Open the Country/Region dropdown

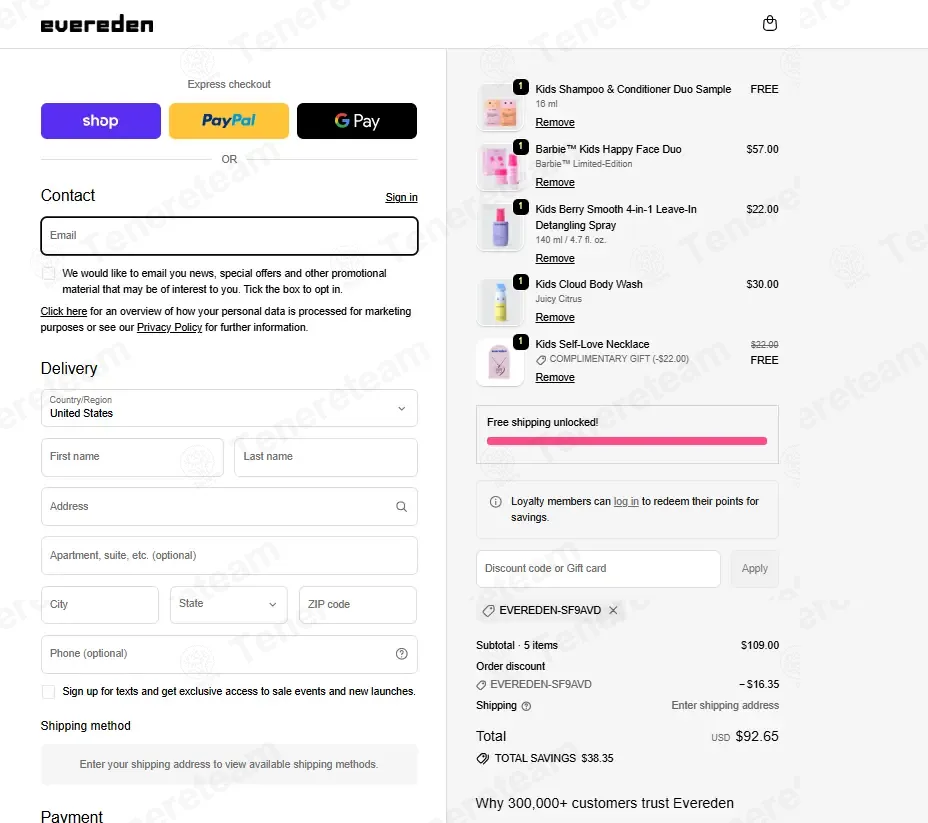pyautogui.click(x=229, y=408)
